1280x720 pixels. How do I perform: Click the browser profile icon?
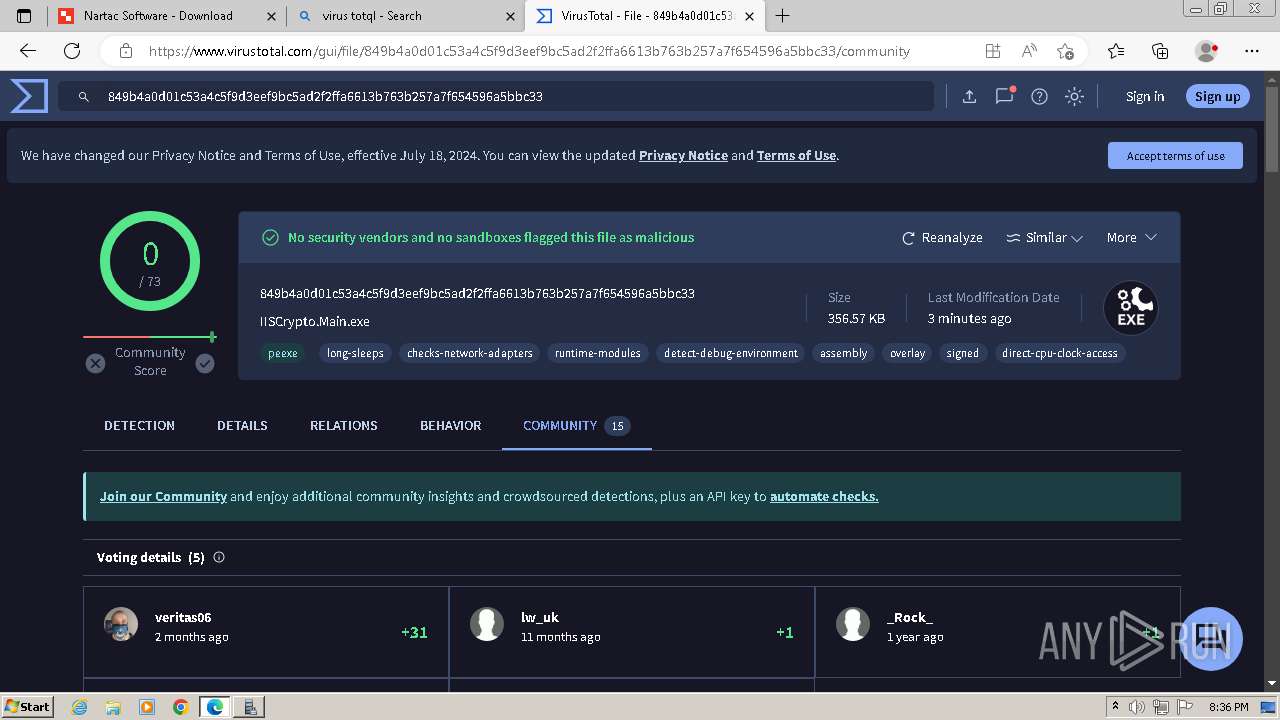1207,51
